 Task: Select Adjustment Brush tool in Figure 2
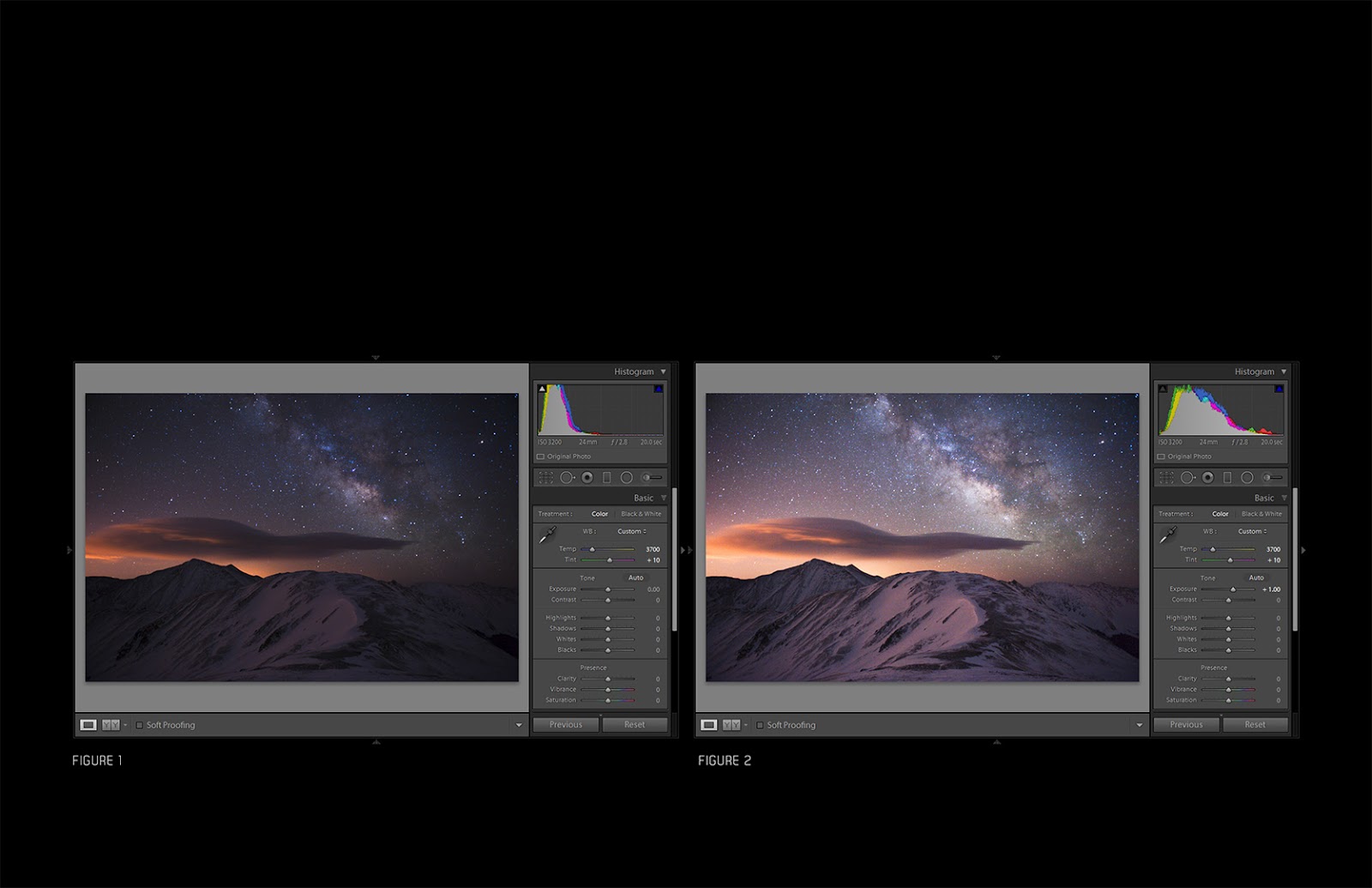1273,477
